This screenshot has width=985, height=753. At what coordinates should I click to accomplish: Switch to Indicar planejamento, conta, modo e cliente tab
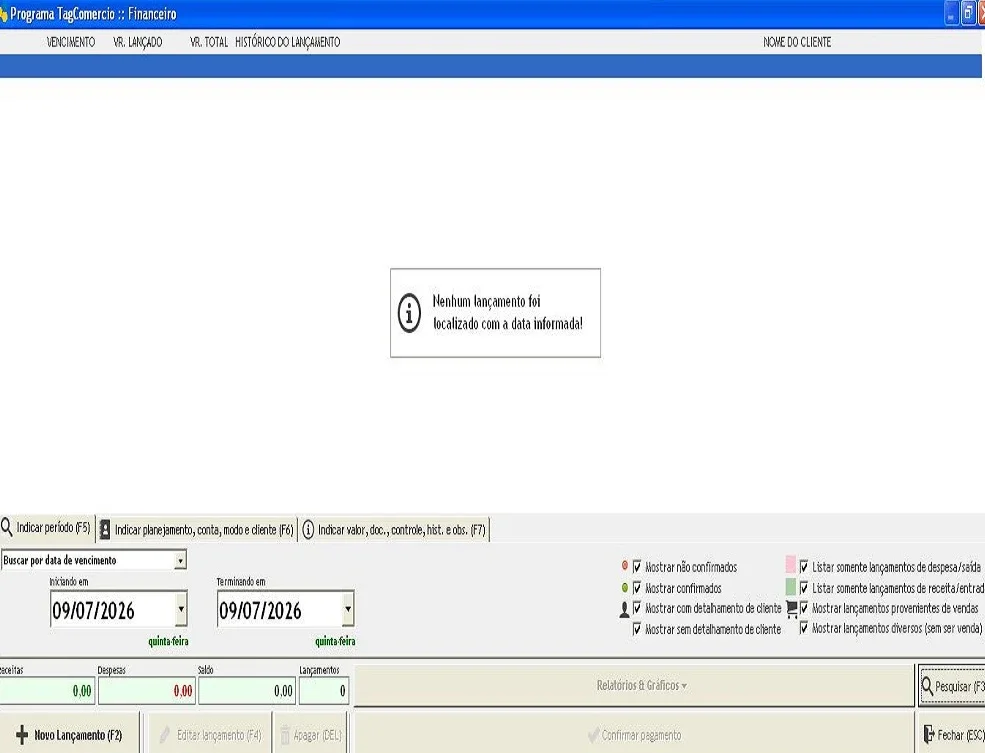tap(197, 529)
